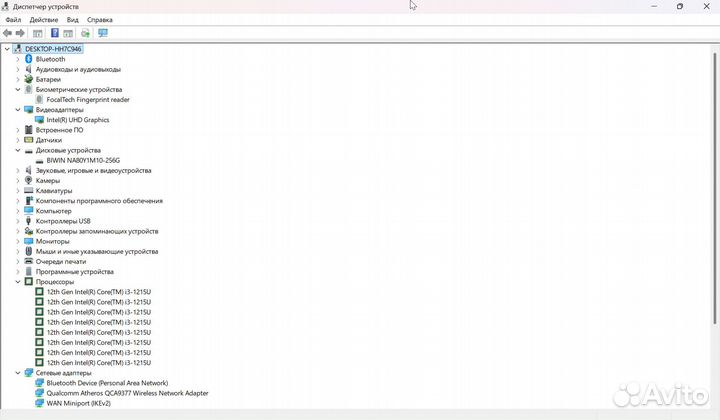Click the scan for hardware changes monitor icon
The height and width of the screenshot is (420, 720).
click(103, 33)
